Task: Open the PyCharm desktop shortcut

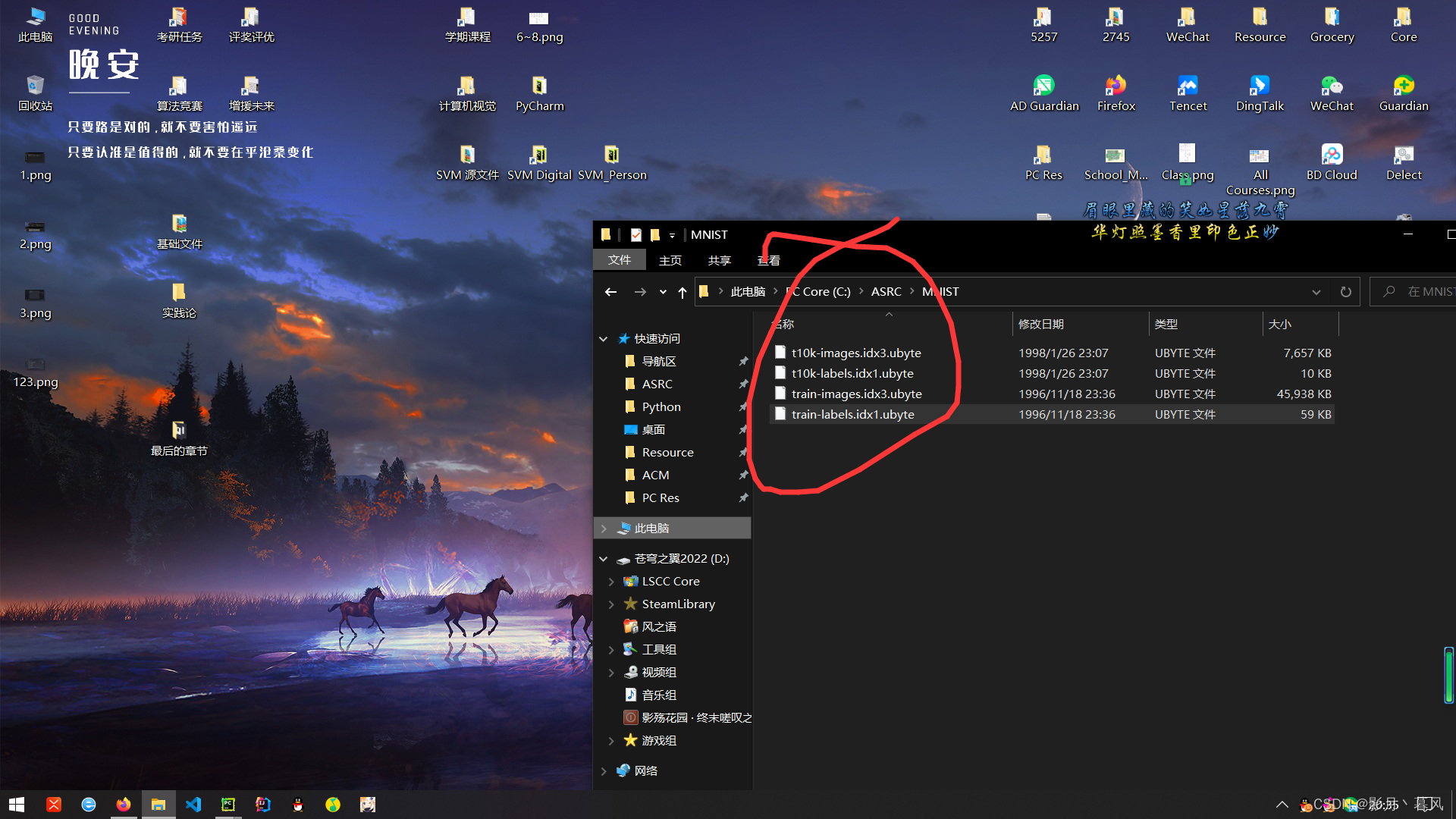Action: 539,93
